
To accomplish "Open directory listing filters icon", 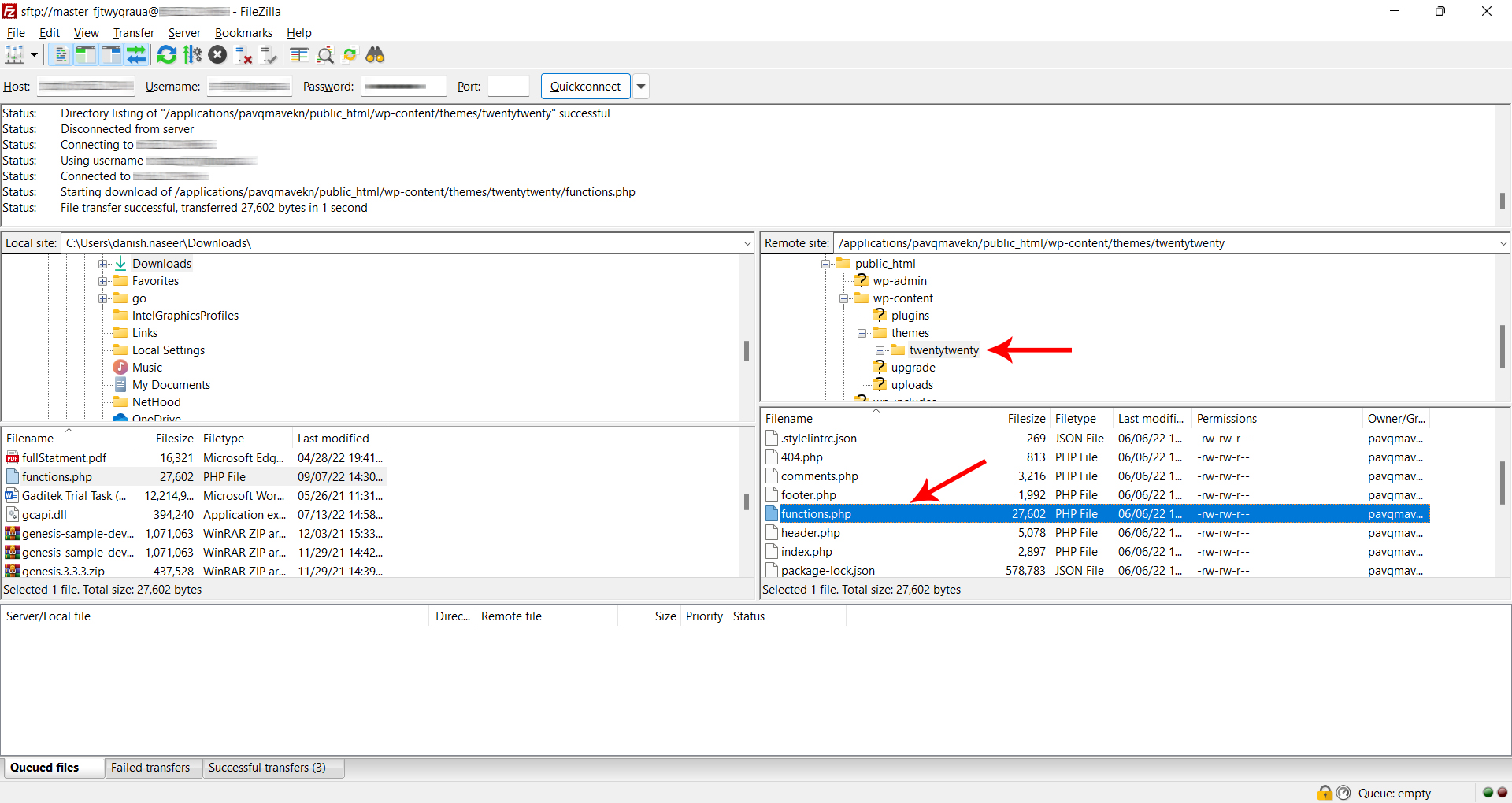I will coord(299,55).
